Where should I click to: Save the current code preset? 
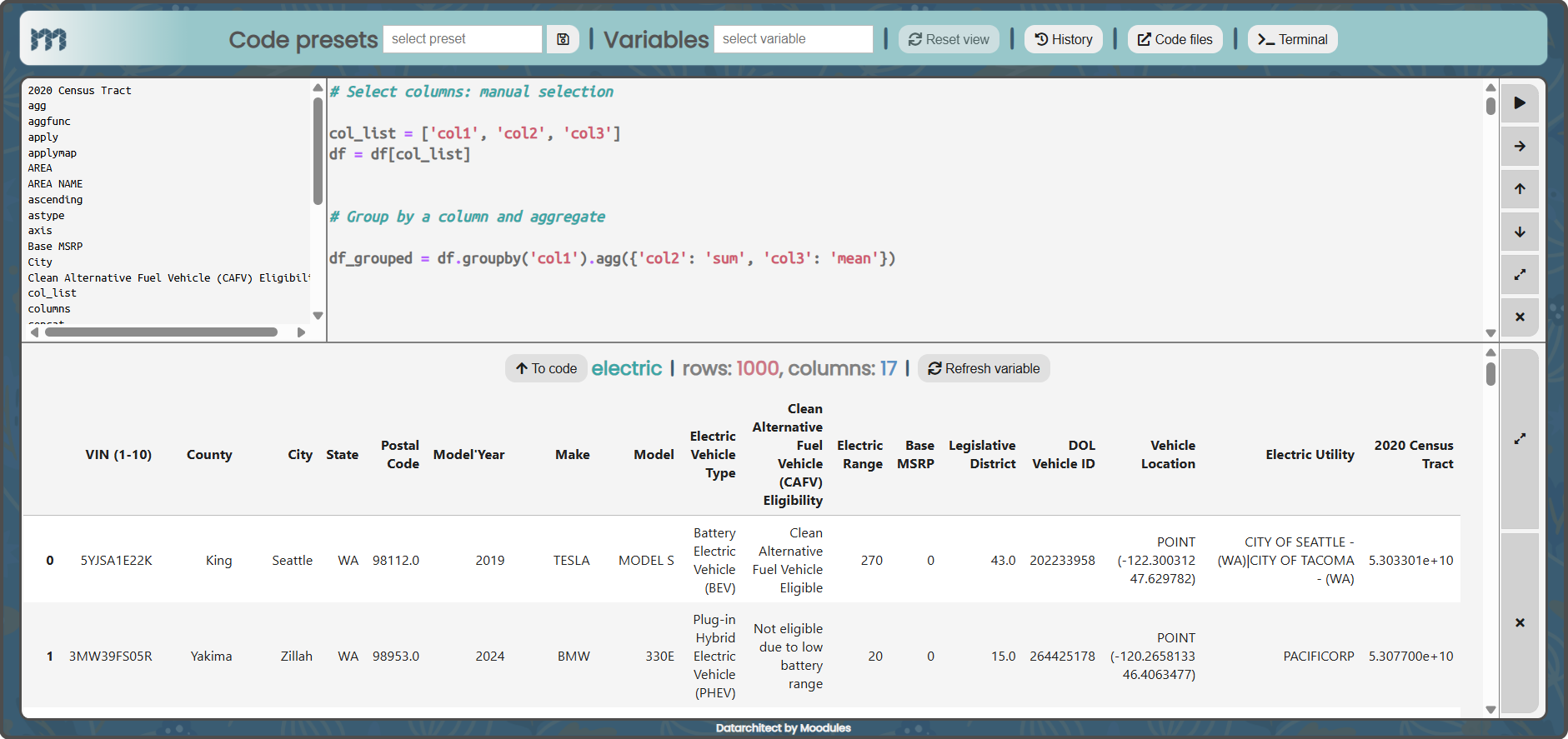(x=563, y=39)
